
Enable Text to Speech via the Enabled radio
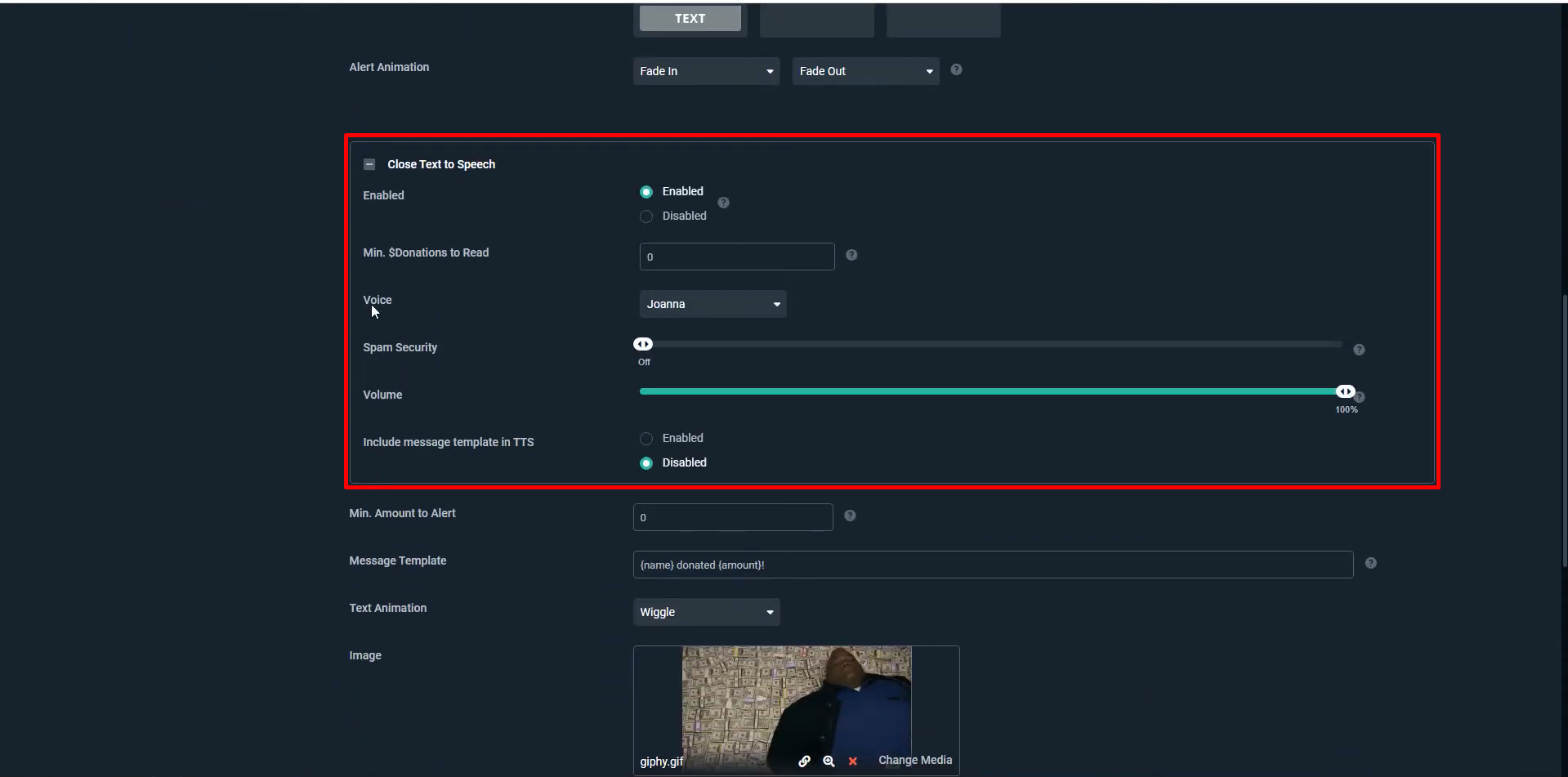[x=646, y=191]
